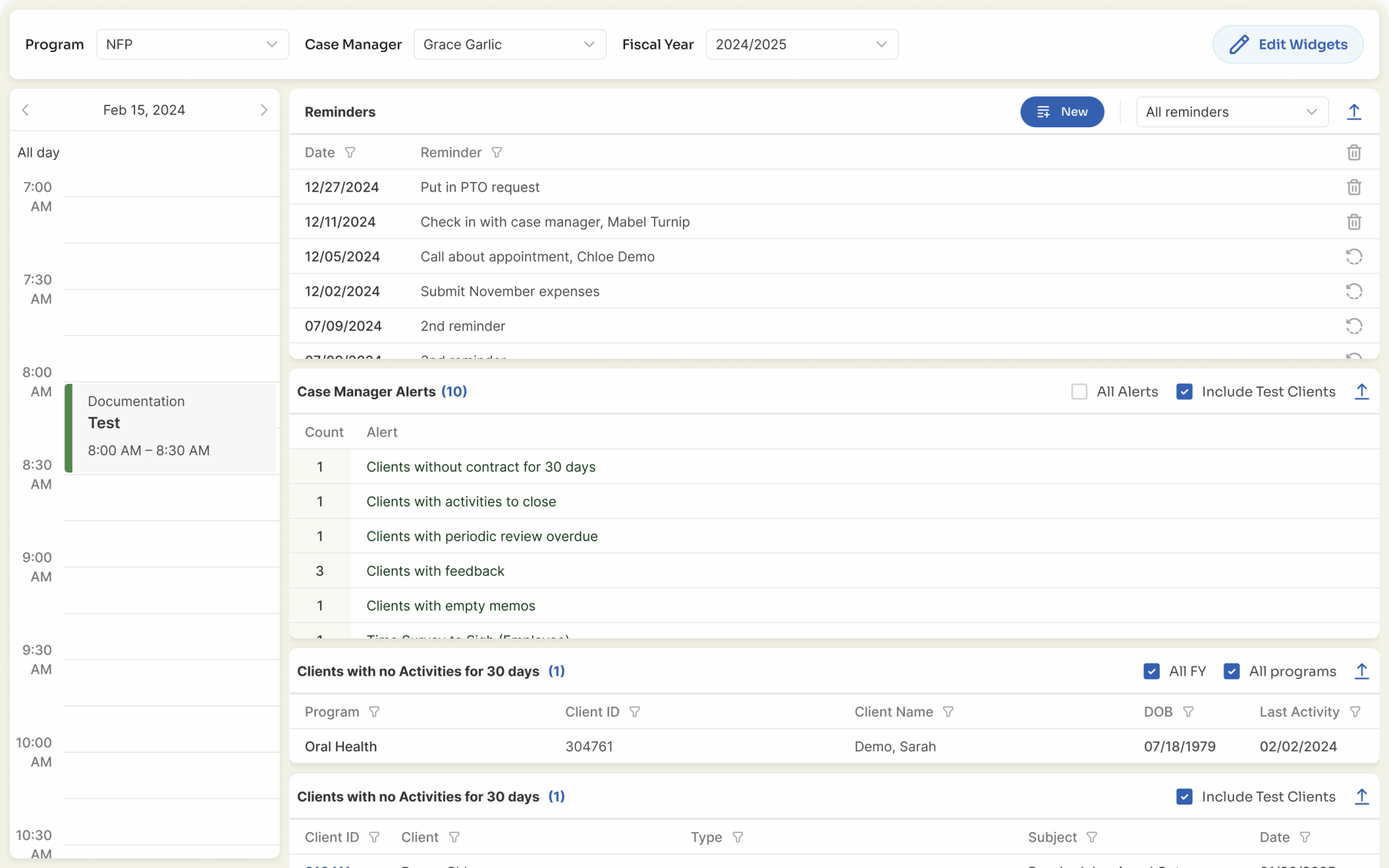1389x868 pixels.
Task: Filter by the Client Name column
Action: tap(948, 712)
